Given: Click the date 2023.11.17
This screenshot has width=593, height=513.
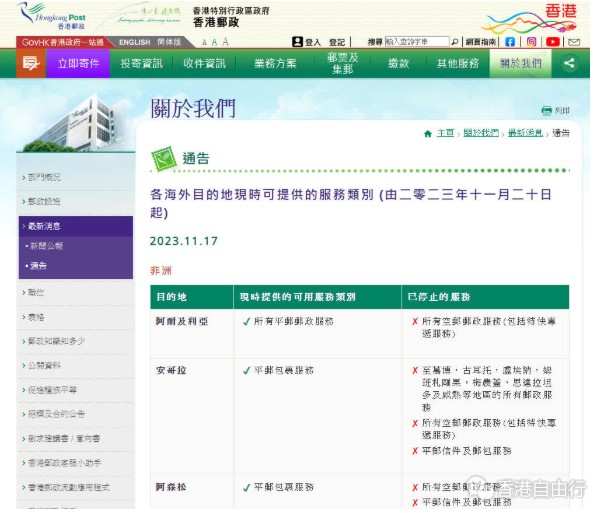Looking at the screenshot, I should tap(184, 241).
